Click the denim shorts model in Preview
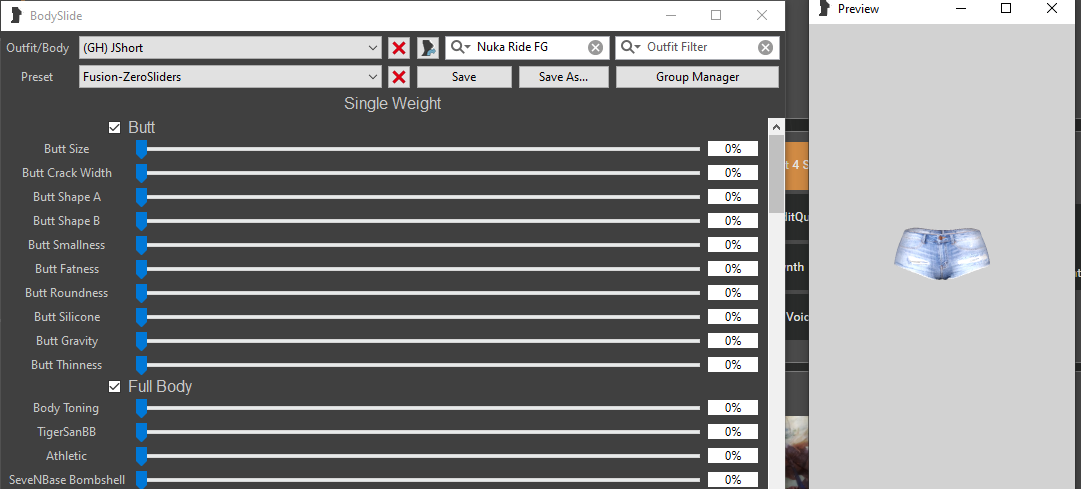1081x489 pixels. 942,255
